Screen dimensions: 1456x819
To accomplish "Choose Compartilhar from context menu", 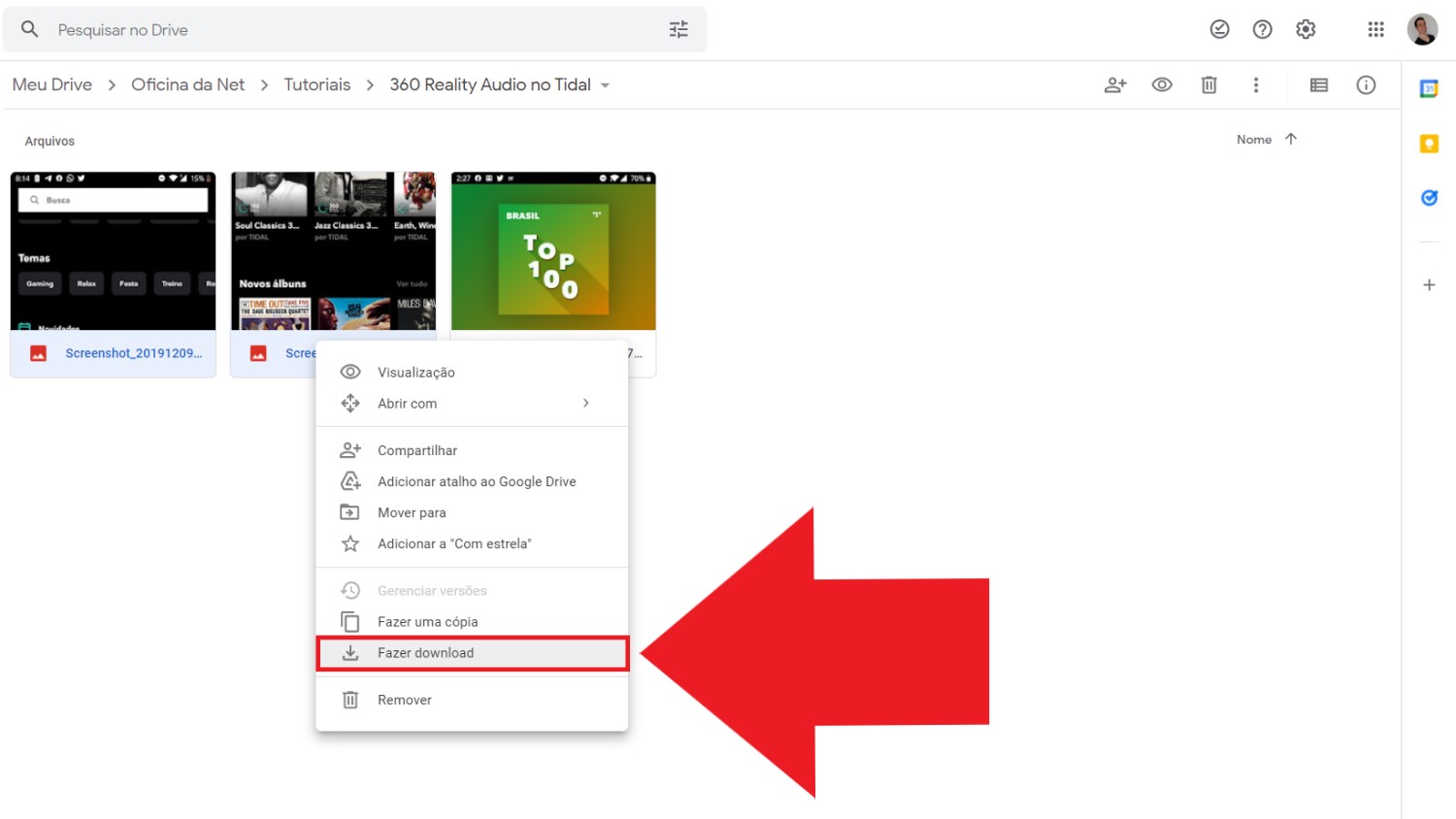I will pyautogui.click(x=472, y=450).
